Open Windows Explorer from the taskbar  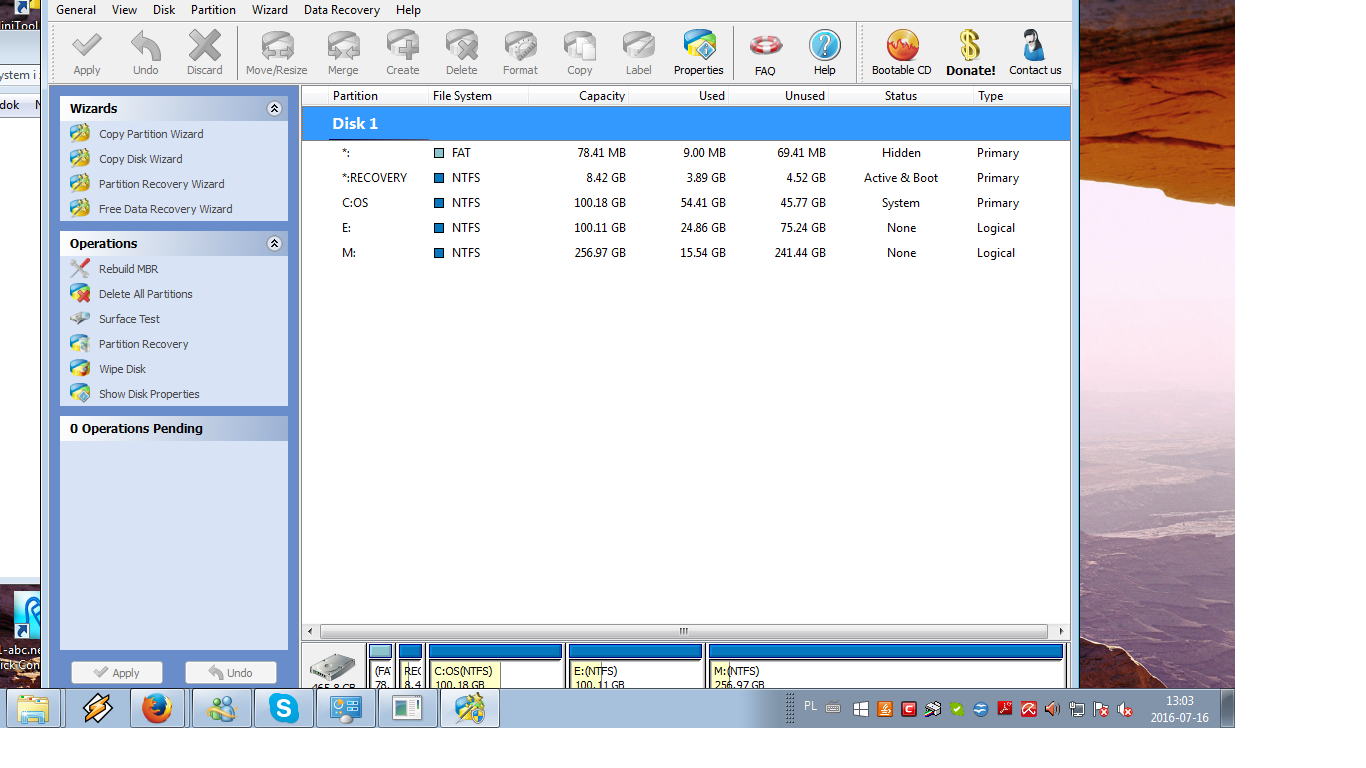(x=33, y=709)
